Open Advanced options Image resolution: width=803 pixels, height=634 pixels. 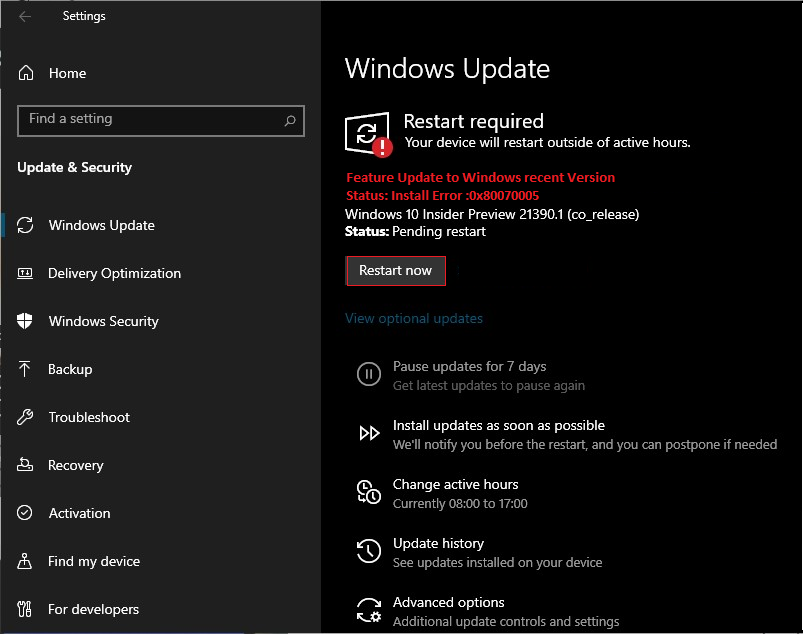(x=449, y=602)
